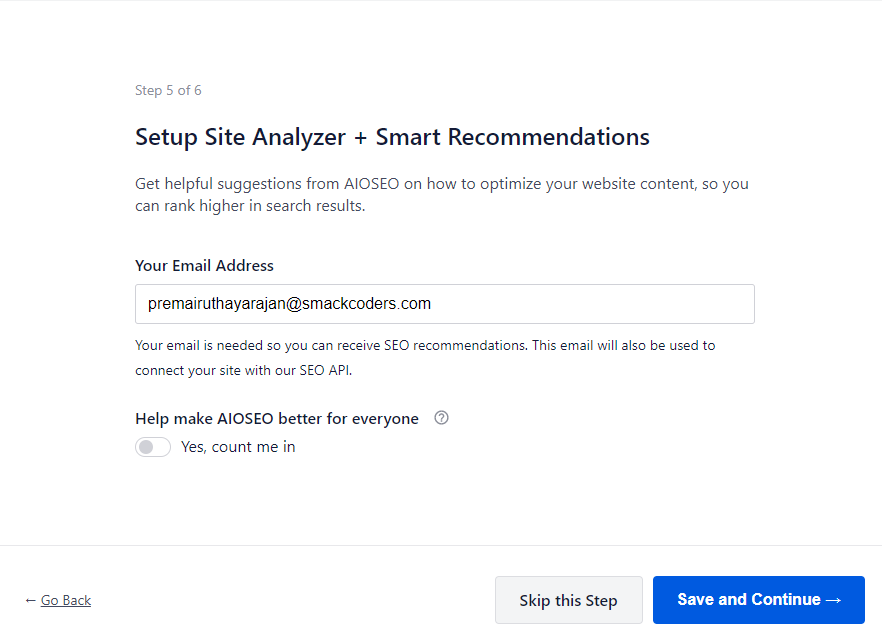Click the right arrow on Save and Continue
The width and height of the screenshot is (882, 642).
(834, 600)
